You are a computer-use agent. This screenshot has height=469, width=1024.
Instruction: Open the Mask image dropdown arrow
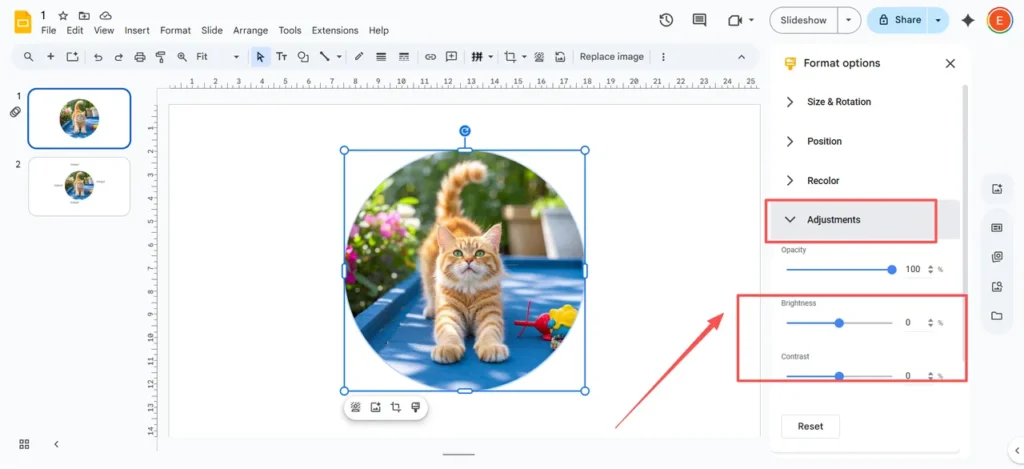click(524, 57)
